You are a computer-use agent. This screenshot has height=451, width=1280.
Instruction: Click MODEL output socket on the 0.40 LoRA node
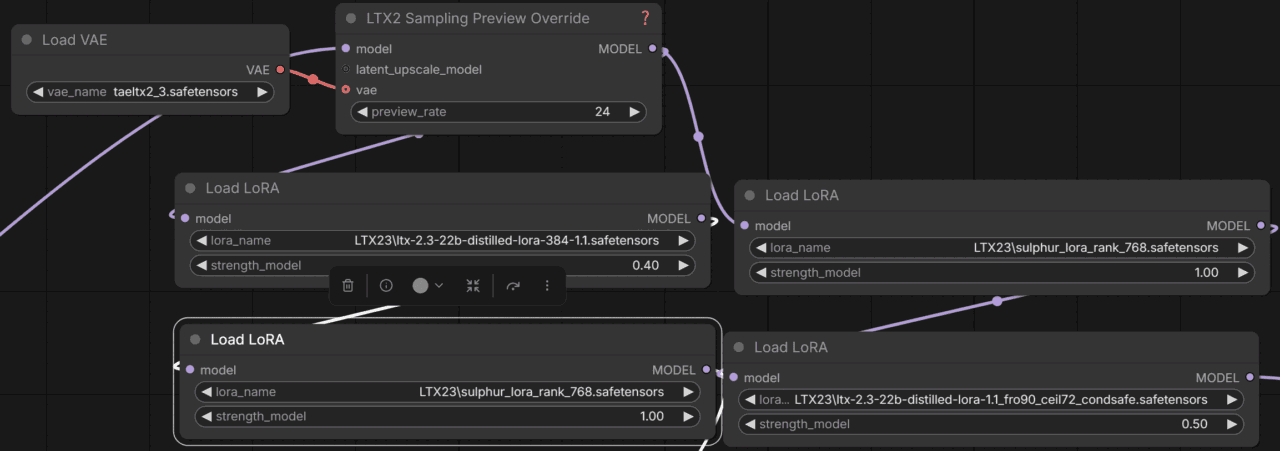pos(701,218)
